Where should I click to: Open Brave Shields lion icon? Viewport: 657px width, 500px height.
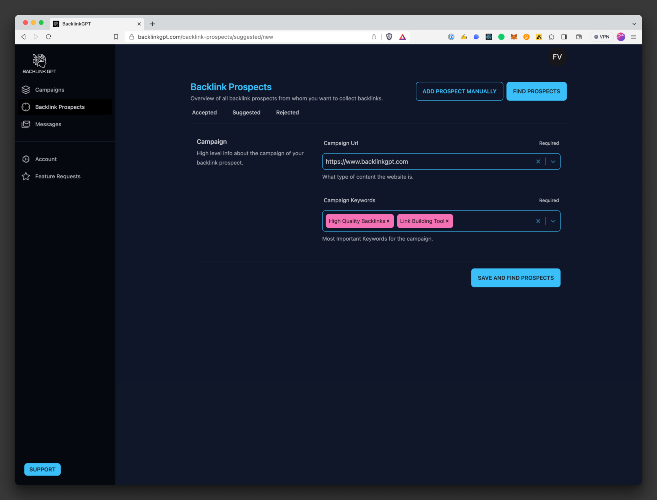(x=389, y=37)
